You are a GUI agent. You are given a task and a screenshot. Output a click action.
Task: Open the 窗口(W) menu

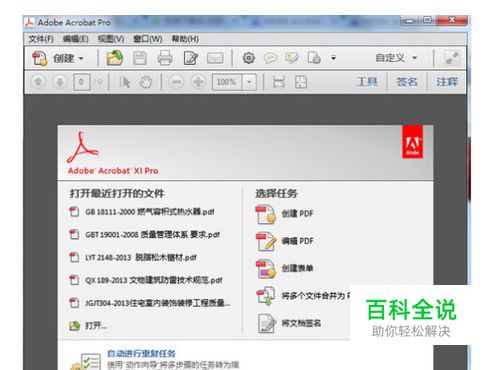coord(148,39)
